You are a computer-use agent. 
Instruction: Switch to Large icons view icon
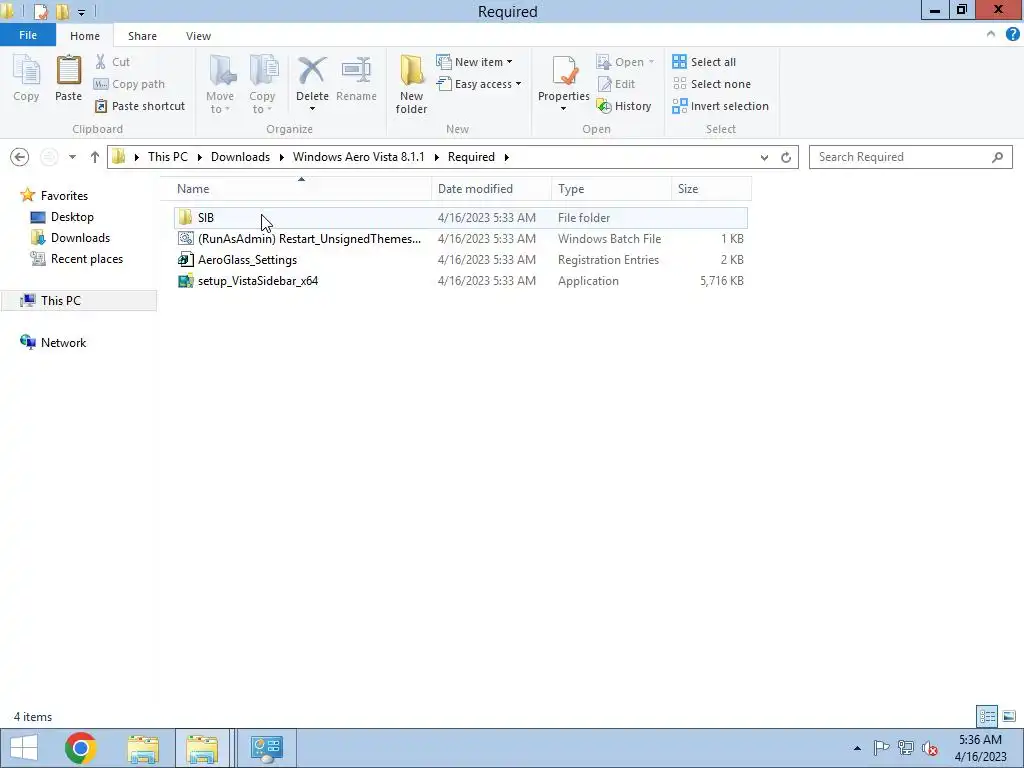tap(1009, 716)
